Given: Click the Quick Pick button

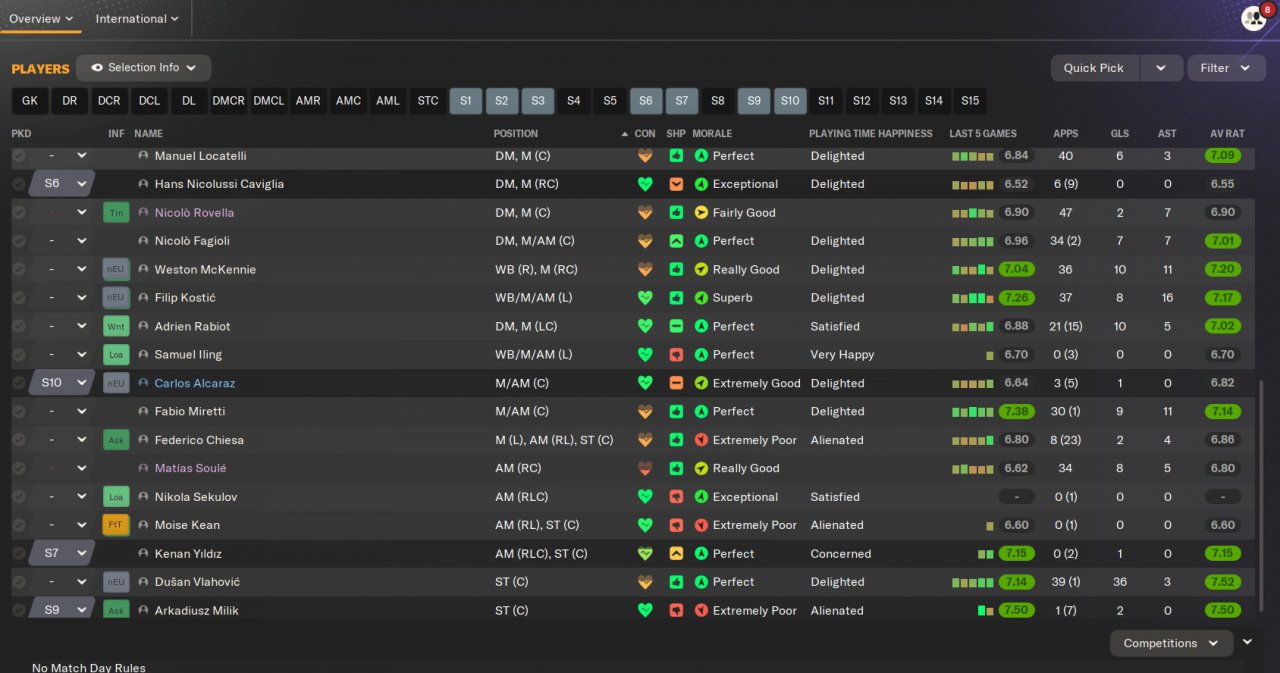Looking at the screenshot, I should [1094, 68].
